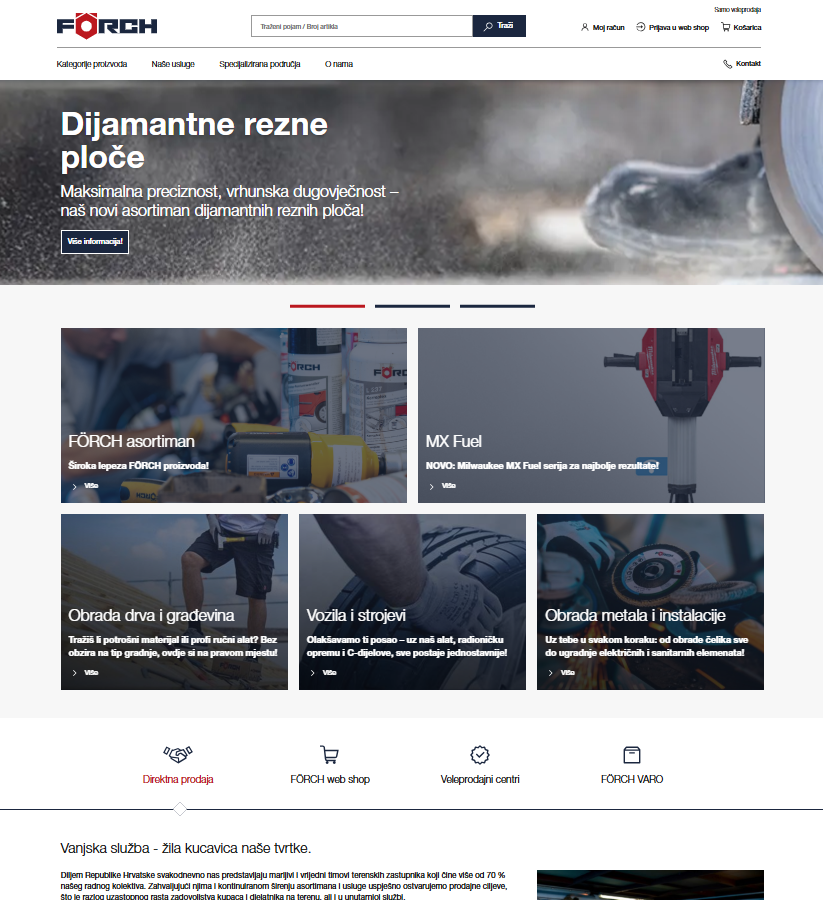
Task: Select the FÖRCH web shop tab
Action: pos(330,779)
